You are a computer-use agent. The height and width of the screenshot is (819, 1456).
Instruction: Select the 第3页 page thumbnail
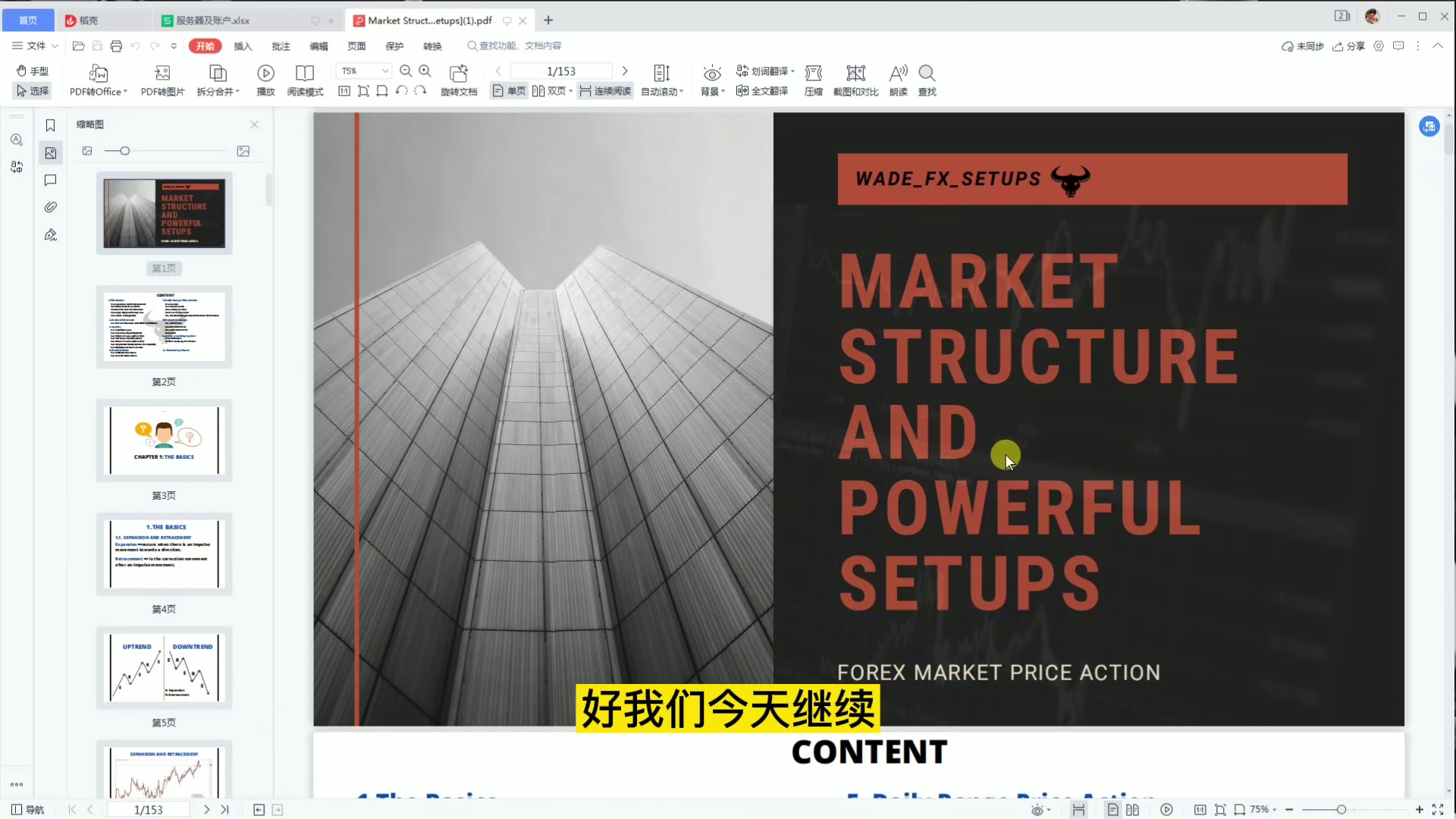164,441
